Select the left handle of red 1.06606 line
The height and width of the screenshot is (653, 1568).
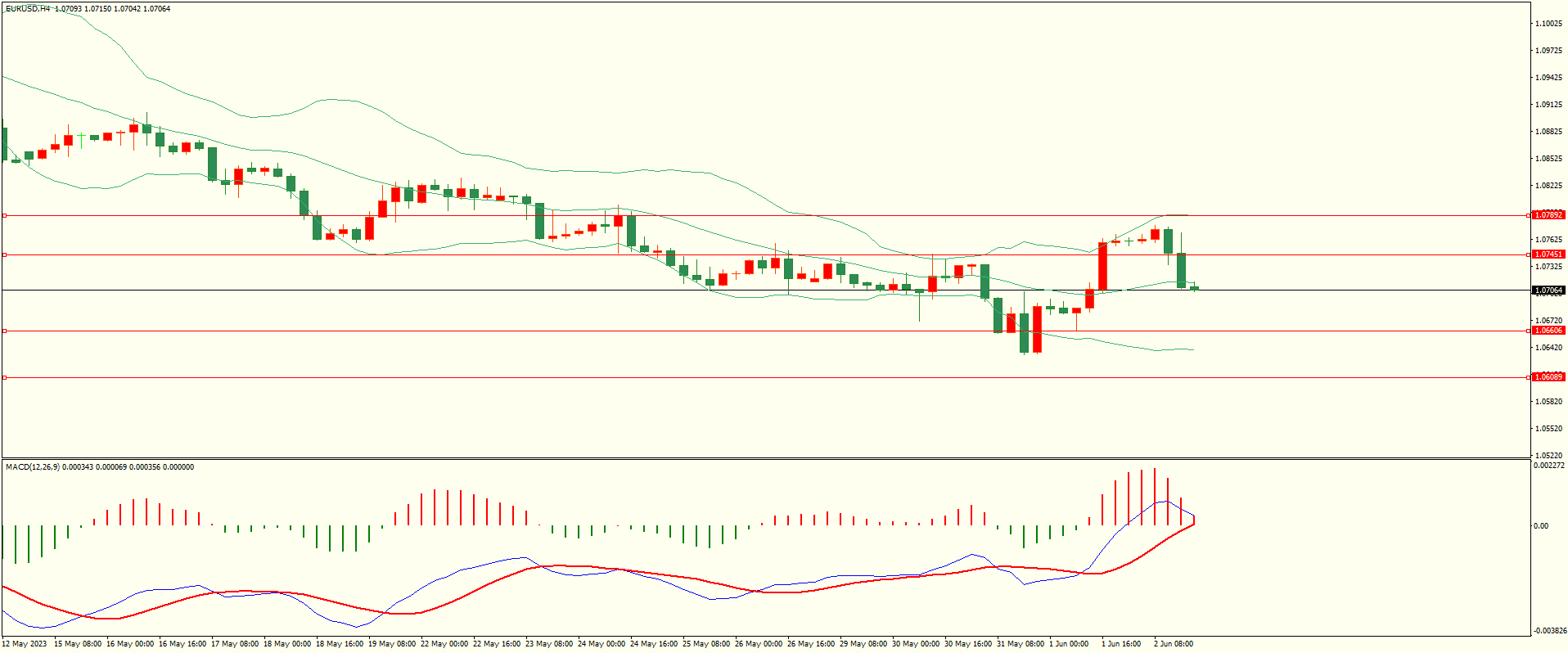coord(4,331)
